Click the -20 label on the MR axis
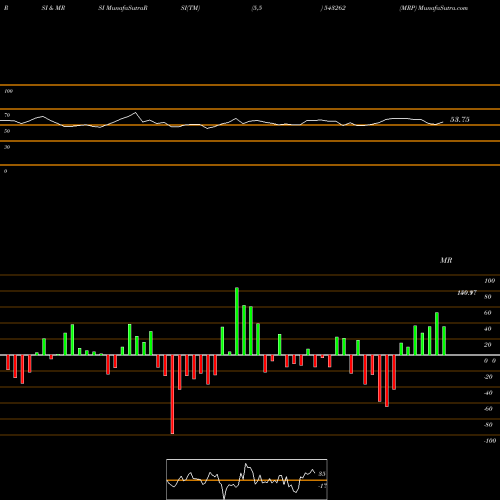Image resolution: width=500 pixels, height=500 pixels. tap(488, 377)
